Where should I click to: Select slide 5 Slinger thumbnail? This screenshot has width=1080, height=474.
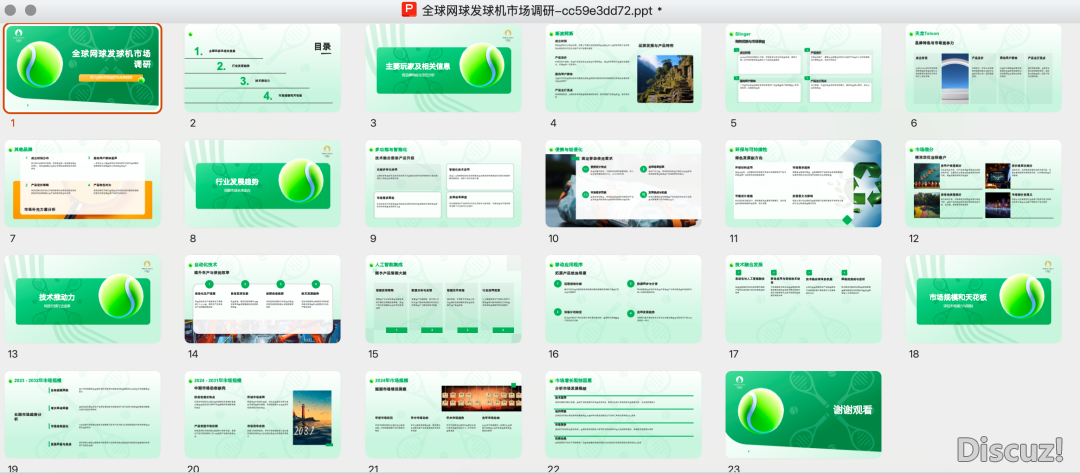(x=803, y=68)
